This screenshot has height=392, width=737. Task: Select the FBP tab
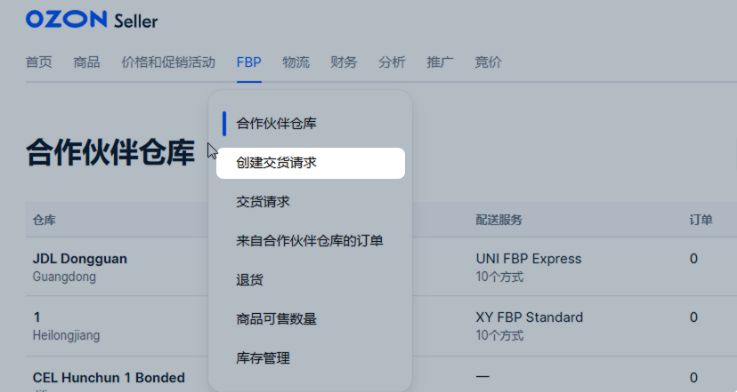coord(249,62)
